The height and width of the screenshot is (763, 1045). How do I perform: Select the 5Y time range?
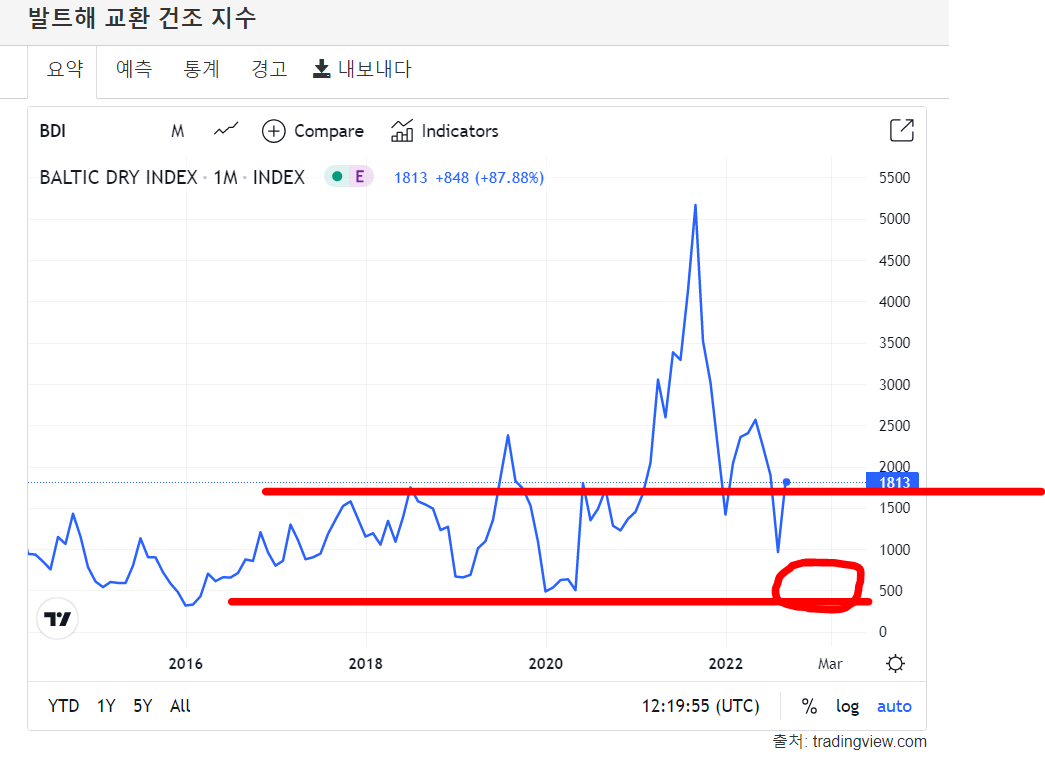(x=143, y=706)
